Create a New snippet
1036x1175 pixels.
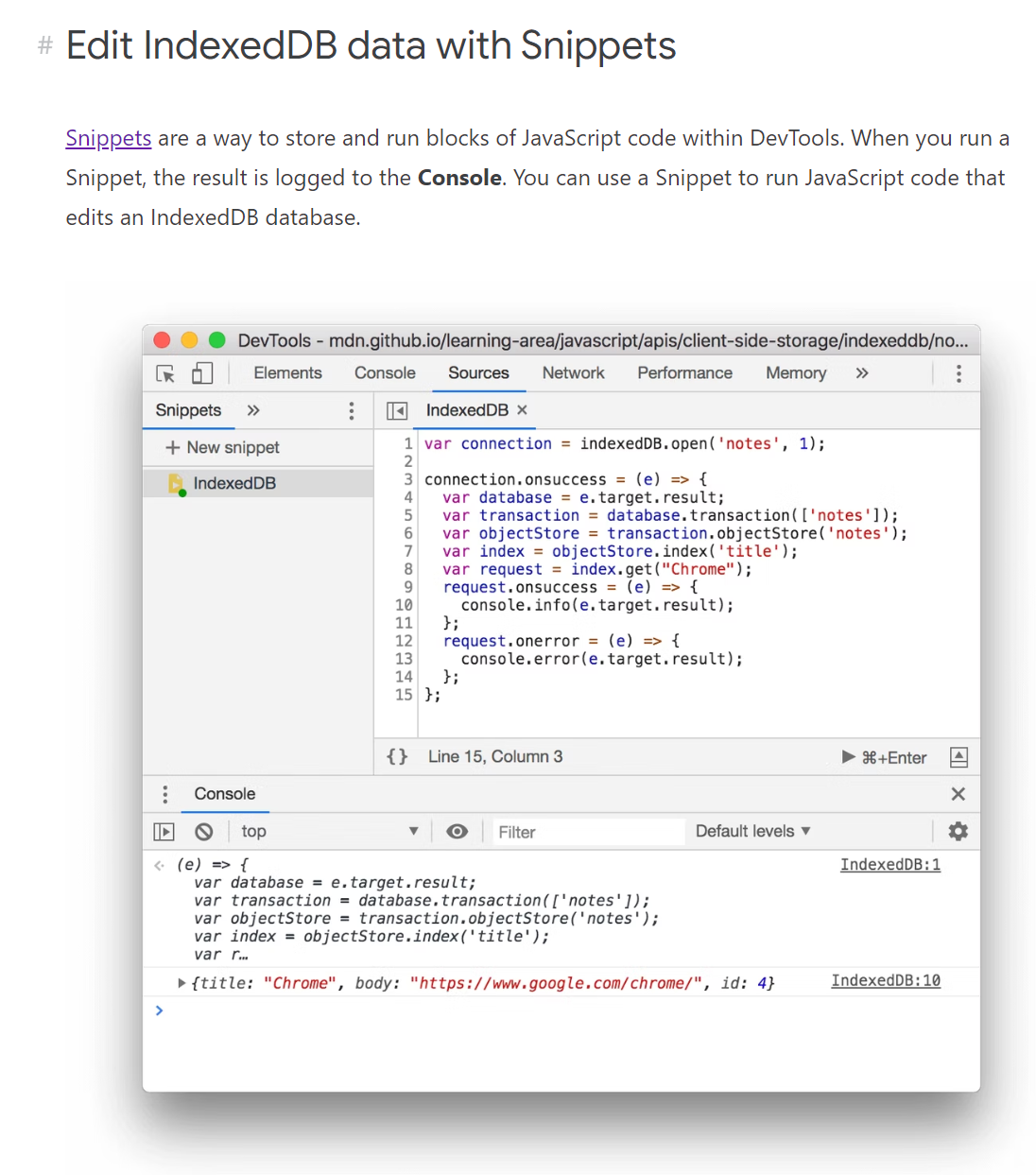223,447
